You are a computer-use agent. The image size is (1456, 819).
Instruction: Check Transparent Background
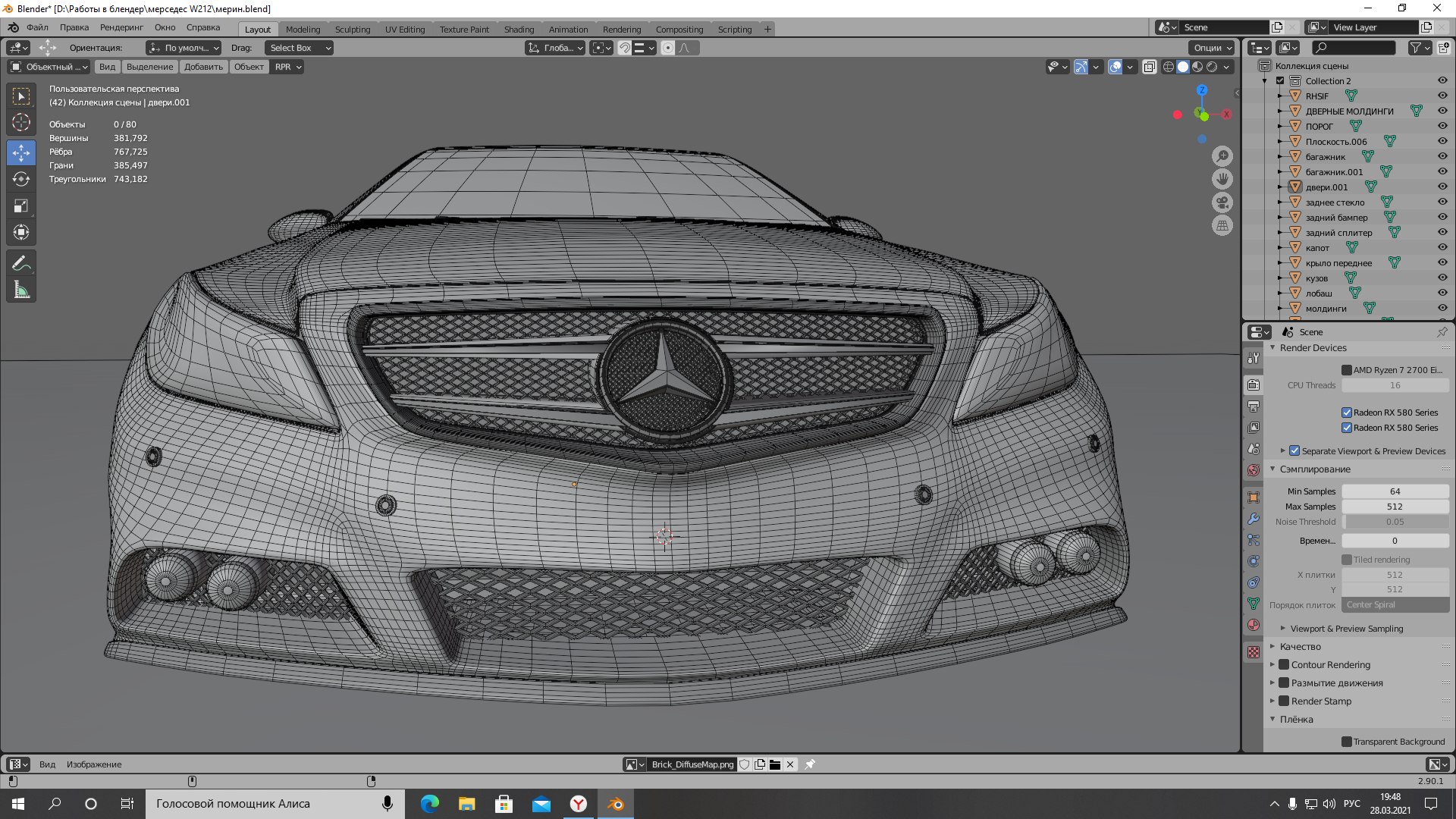(x=1347, y=742)
